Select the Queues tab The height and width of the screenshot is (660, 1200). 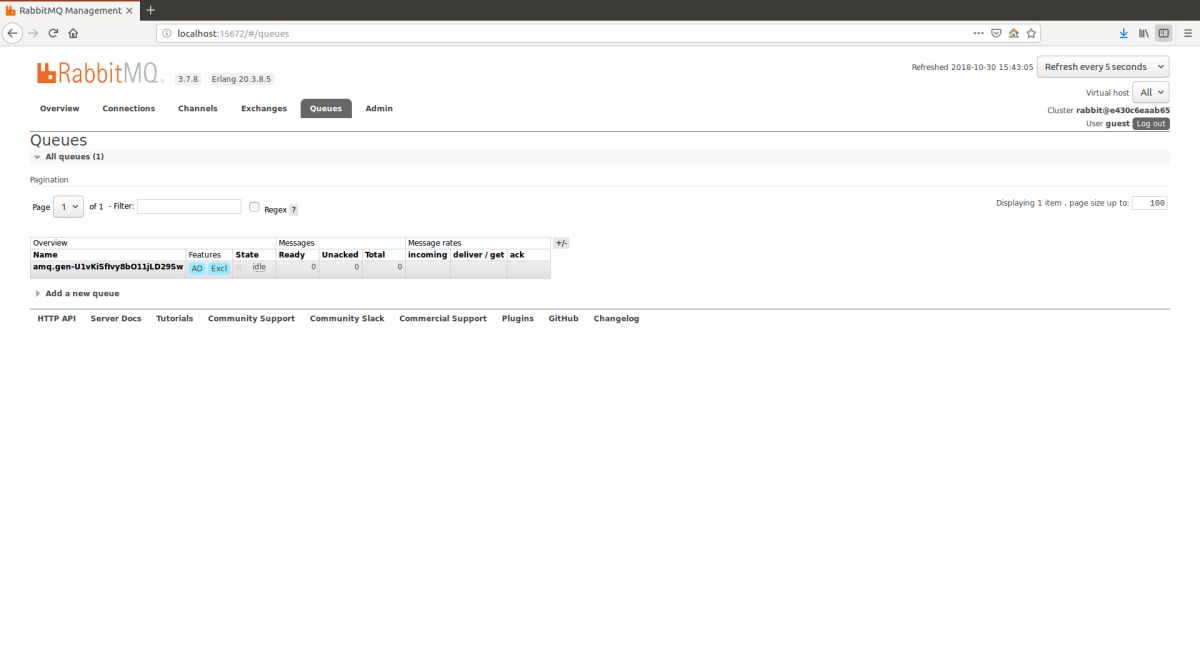(x=326, y=108)
